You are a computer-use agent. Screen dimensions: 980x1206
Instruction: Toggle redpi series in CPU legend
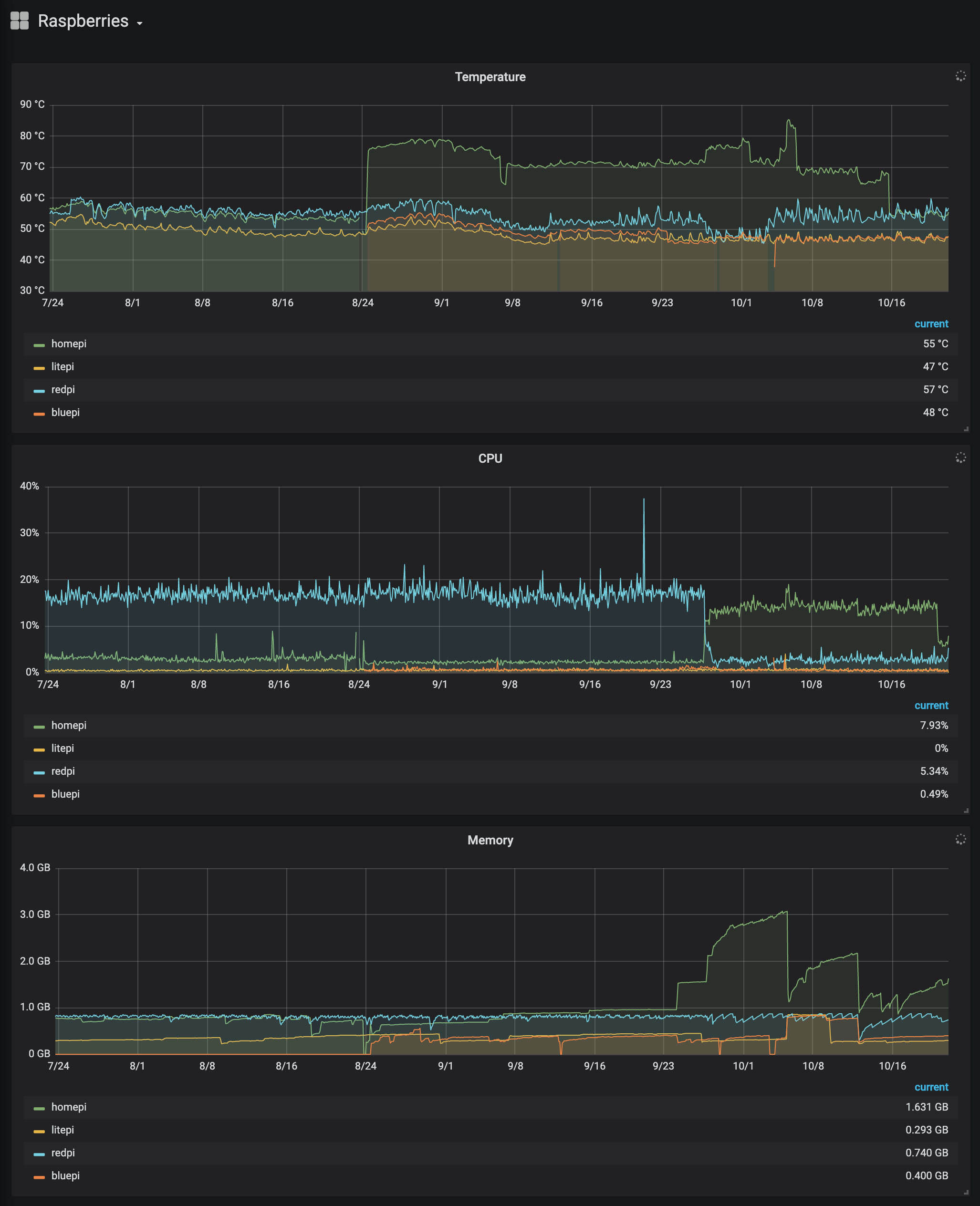tap(63, 771)
